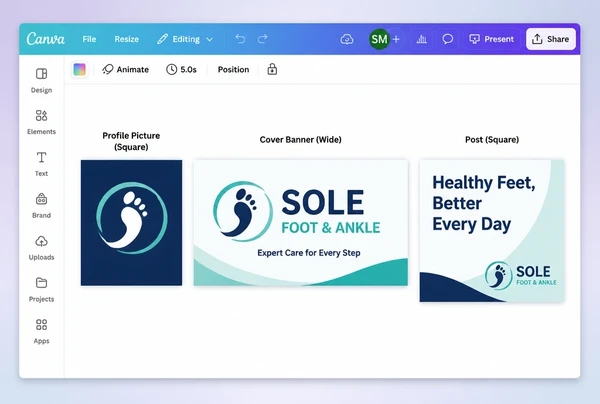Viewport: 600px width, 404px height.
Task: Open the Position options
Action: 233,70
